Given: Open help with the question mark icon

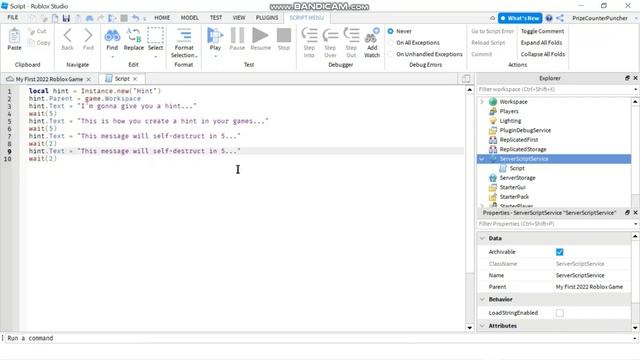Looking at the screenshot, I should pyautogui.click(x=549, y=18).
